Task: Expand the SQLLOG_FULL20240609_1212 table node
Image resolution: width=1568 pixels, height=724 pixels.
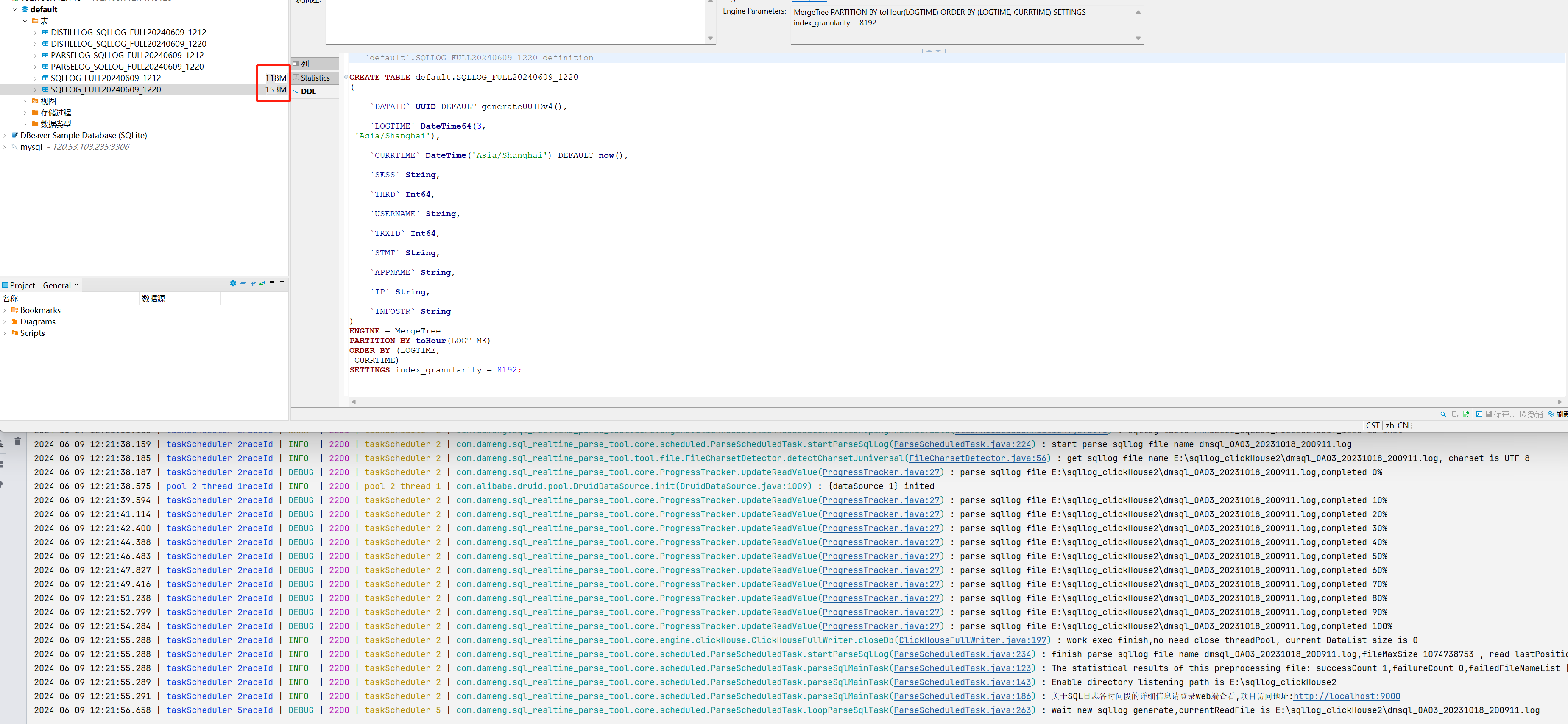Action: pos(35,78)
